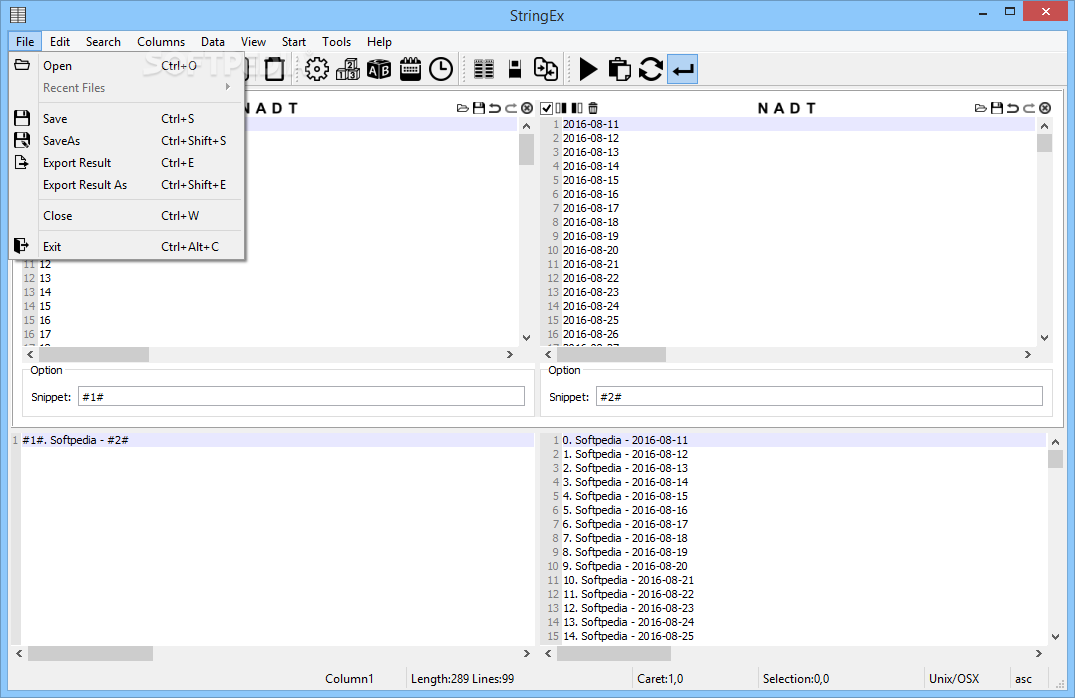Click down arrow of right column vertical scrollbar
The width and height of the screenshot is (1075, 698).
click(1044, 337)
